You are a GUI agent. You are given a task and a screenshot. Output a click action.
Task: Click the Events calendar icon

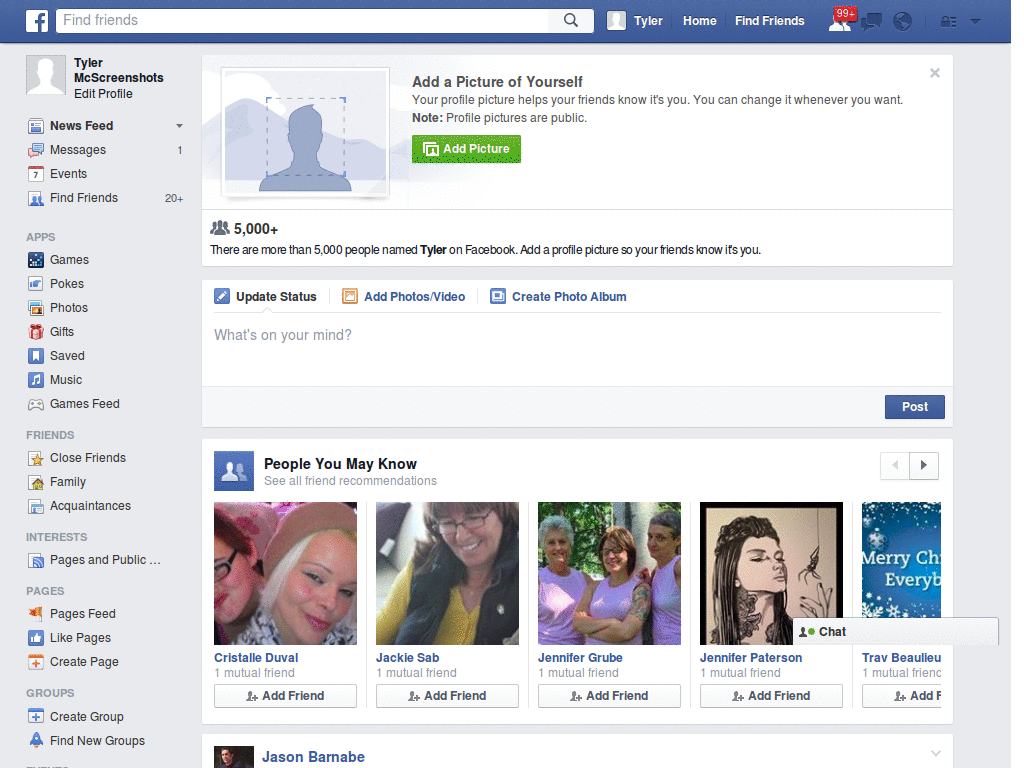[36, 174]
